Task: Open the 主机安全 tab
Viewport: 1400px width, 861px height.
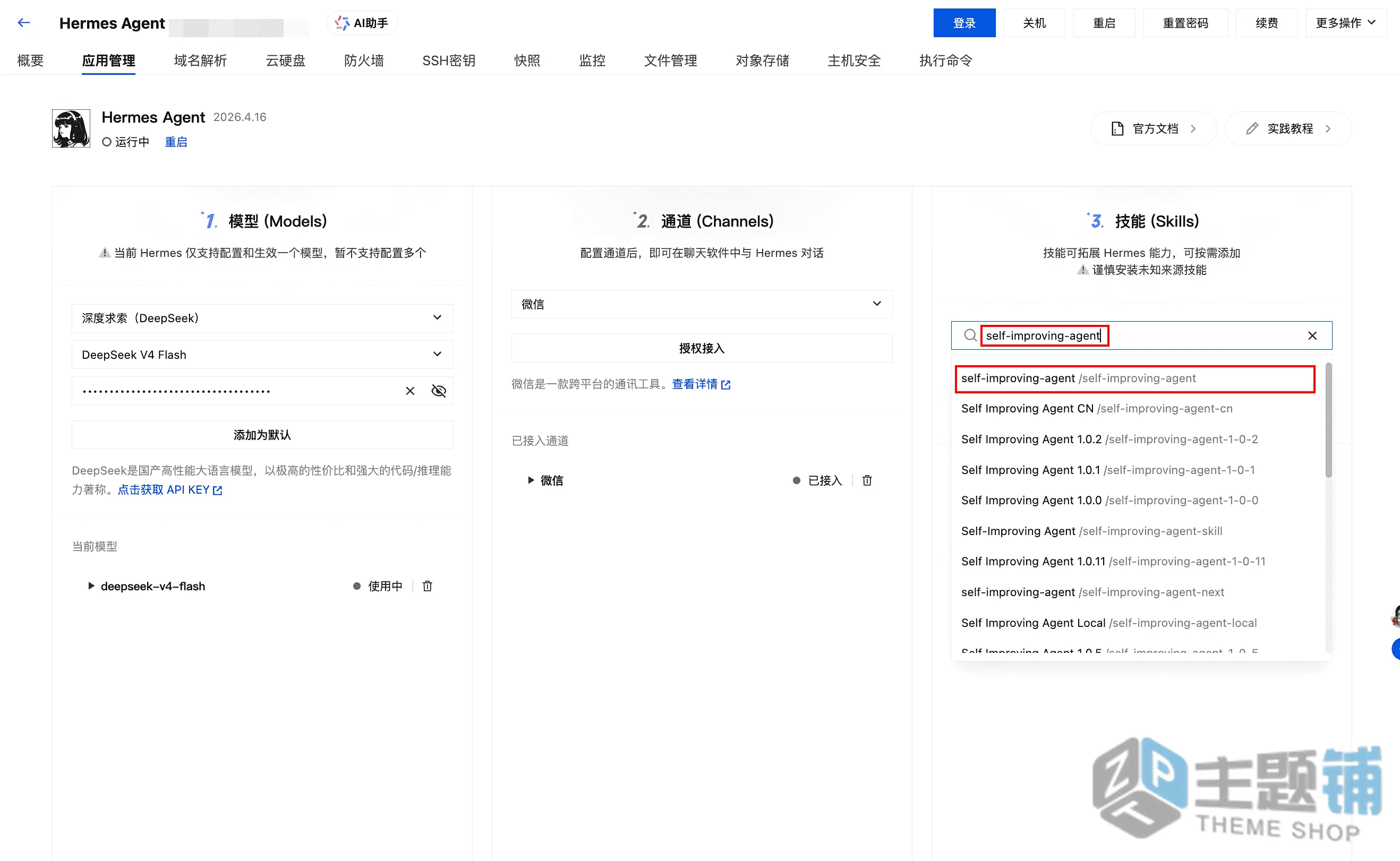Action: pyautogui.click(x=854, y=61)
